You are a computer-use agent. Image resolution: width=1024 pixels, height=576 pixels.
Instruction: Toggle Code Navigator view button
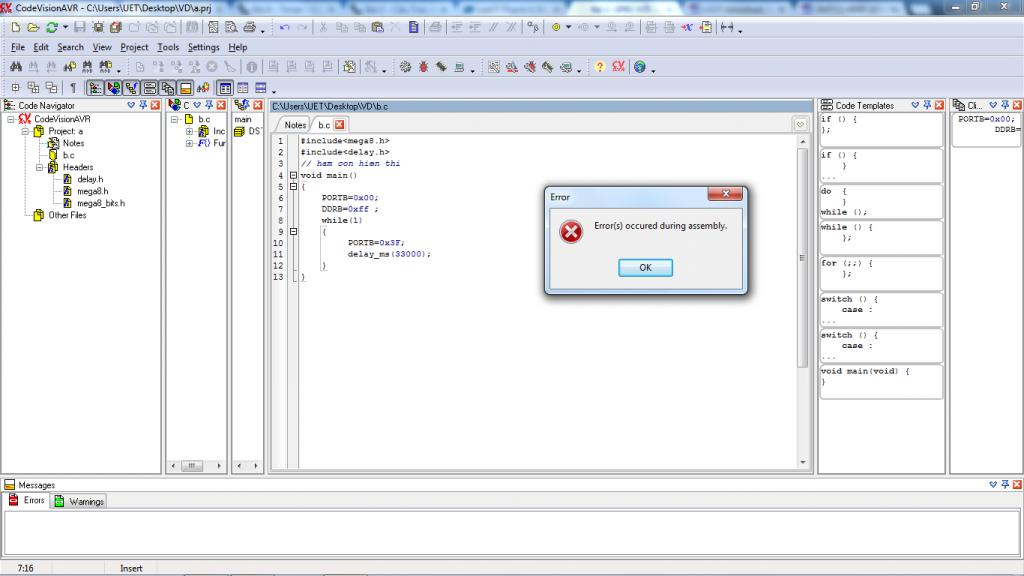click(x=95, y=88)
